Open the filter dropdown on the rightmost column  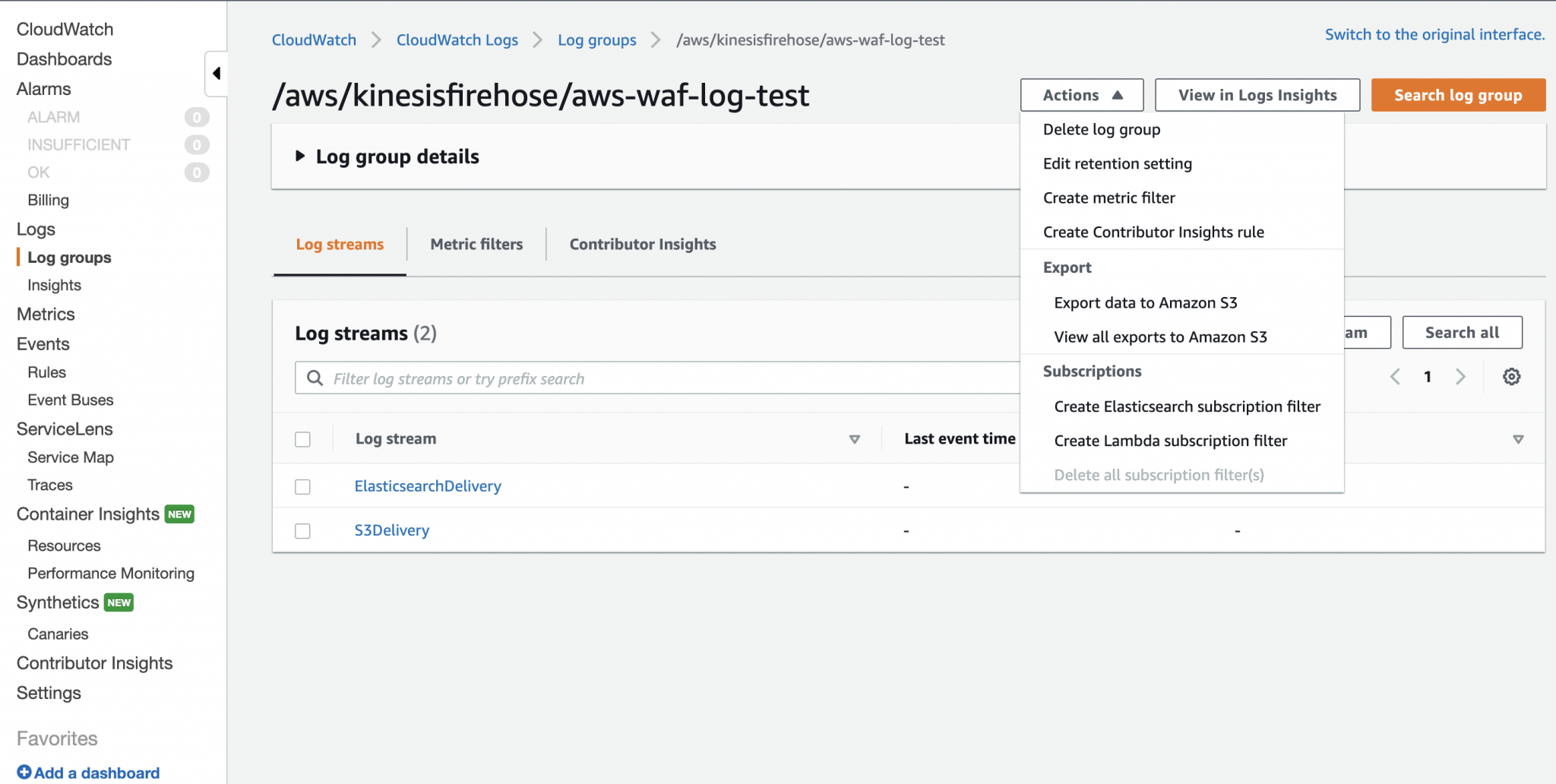(x=1518, y=439)
